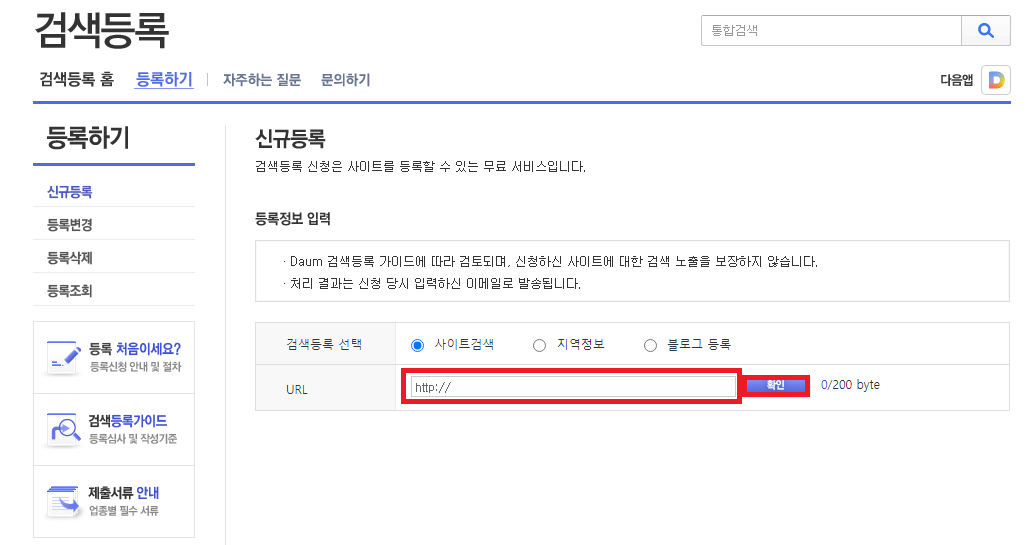
Task: Click the magnifier icon for 검색등록가이드
Action: point(63,430)
